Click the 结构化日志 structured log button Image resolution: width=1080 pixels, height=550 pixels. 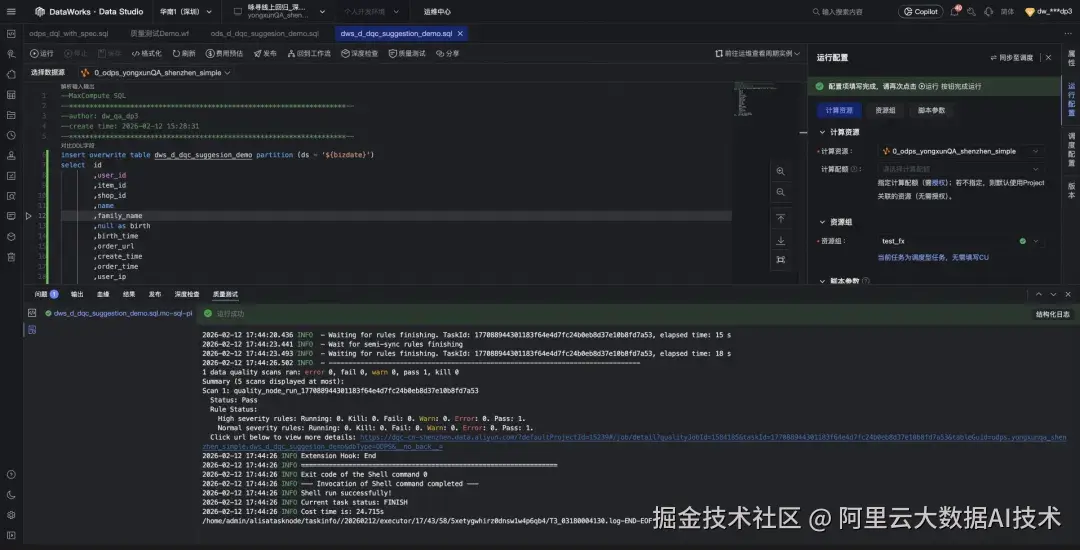(1052, 314)
